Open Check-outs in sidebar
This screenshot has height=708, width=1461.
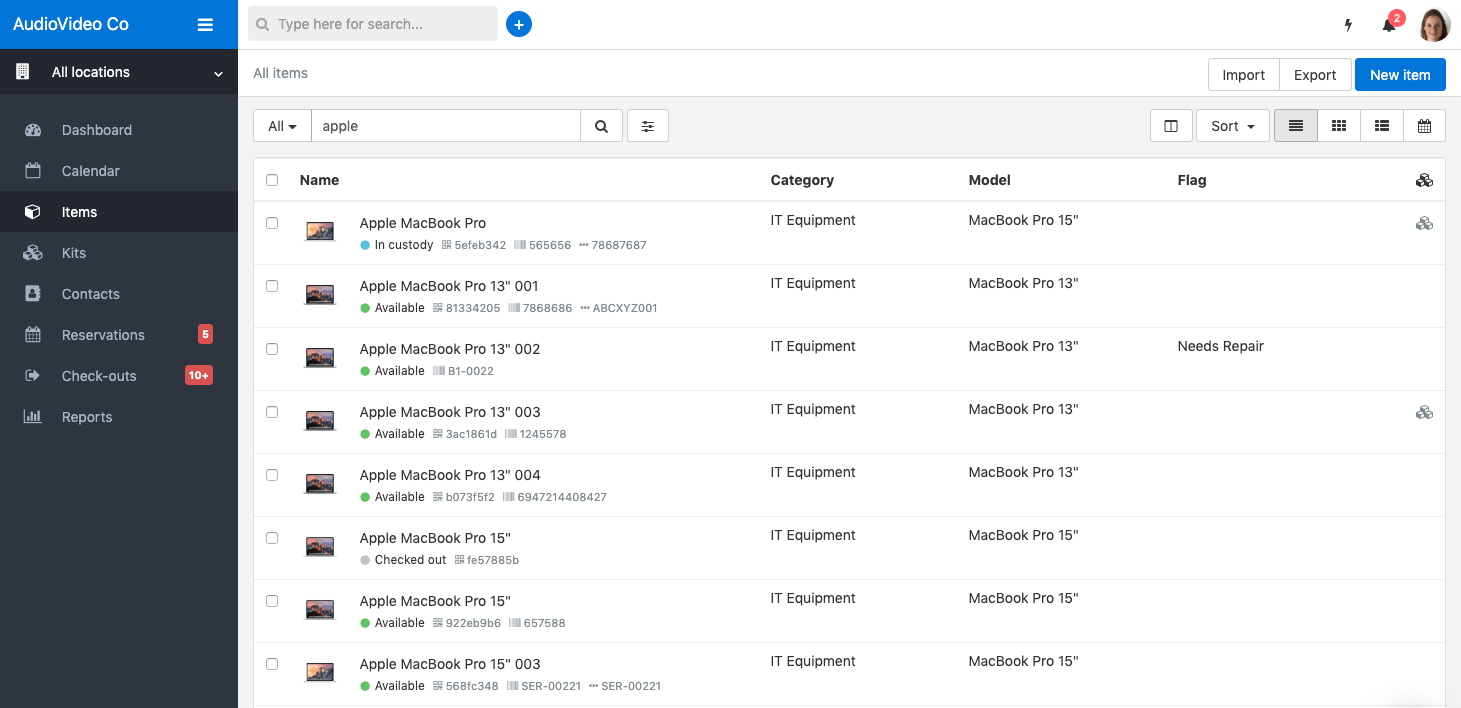pos(119,376)
